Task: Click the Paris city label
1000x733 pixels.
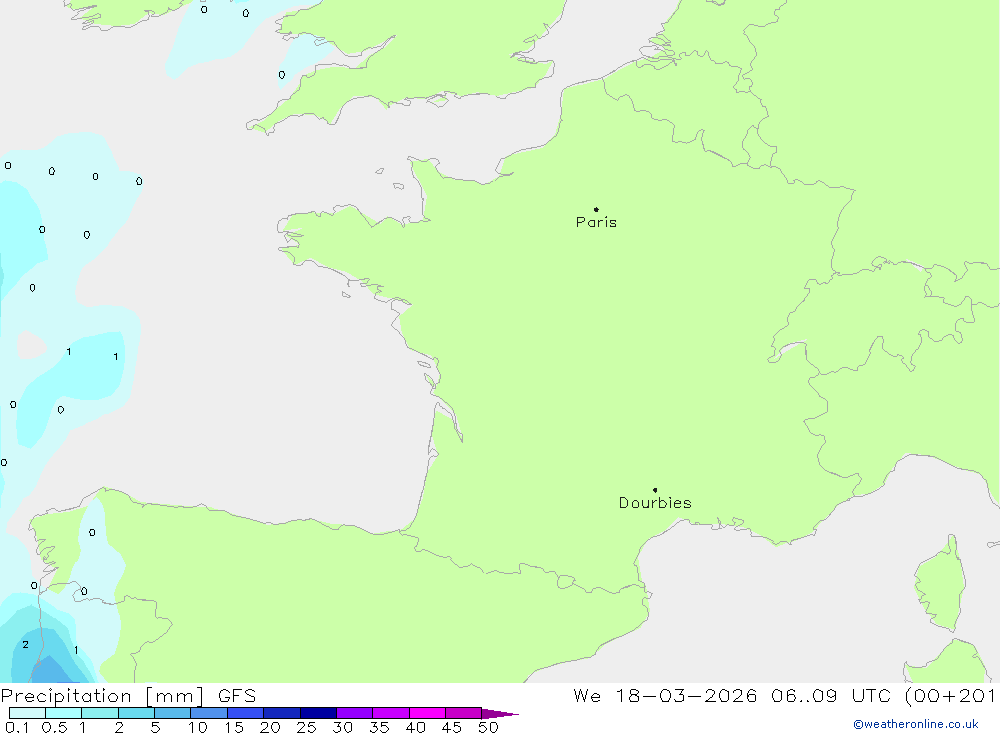Action: coord(596,222)
